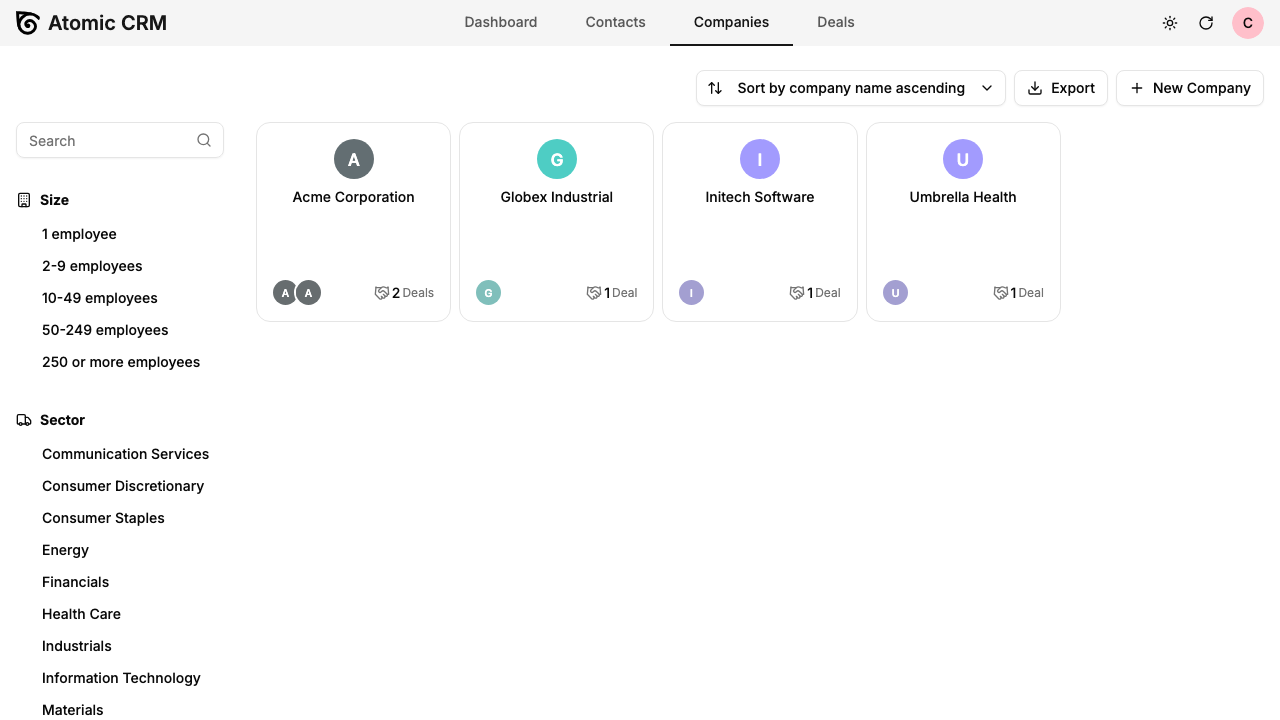1280x720 pixels.
Task: Click the plus icon on New Company
Action: [x=1137, y=88]
